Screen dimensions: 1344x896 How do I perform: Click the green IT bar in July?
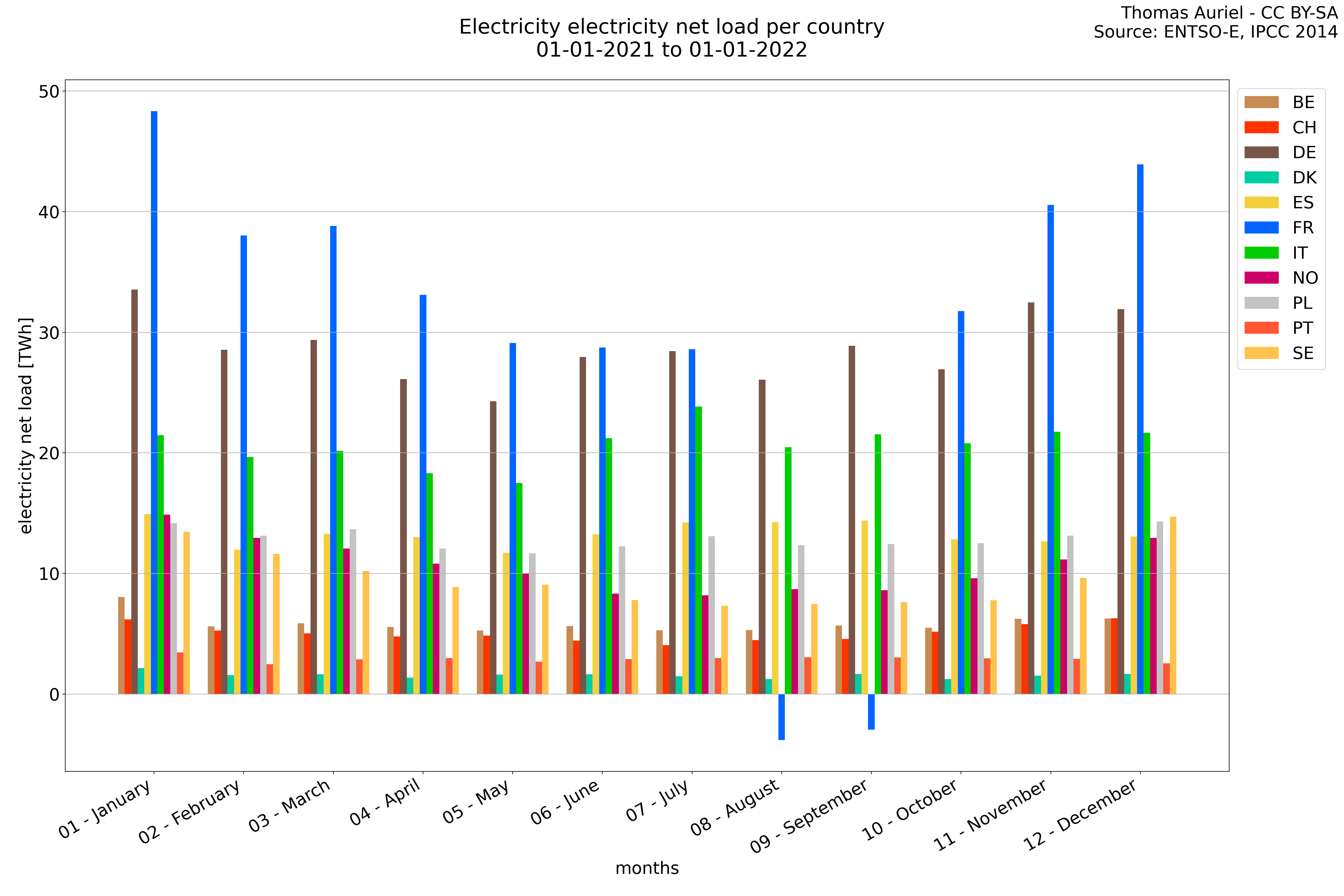tap(698, 550)
